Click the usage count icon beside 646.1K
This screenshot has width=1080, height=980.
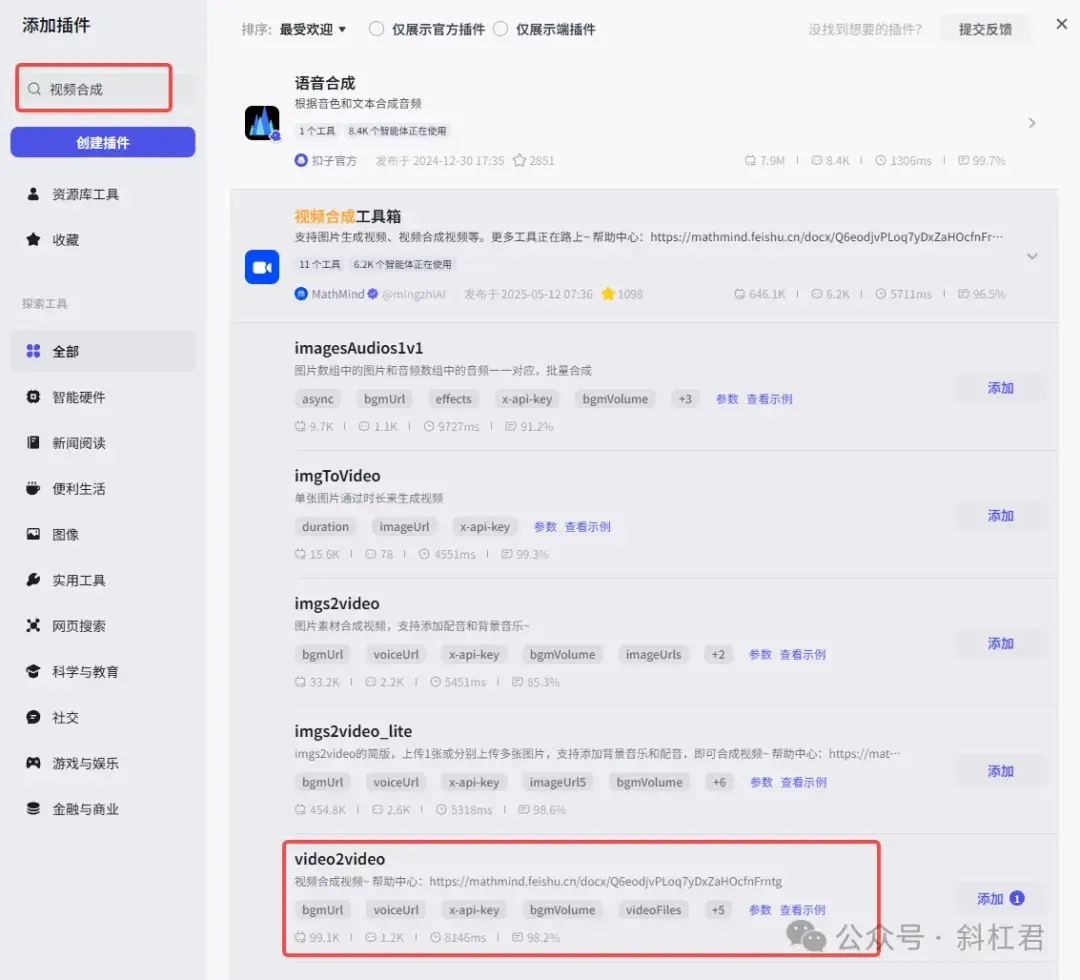[x=739, y=294]
